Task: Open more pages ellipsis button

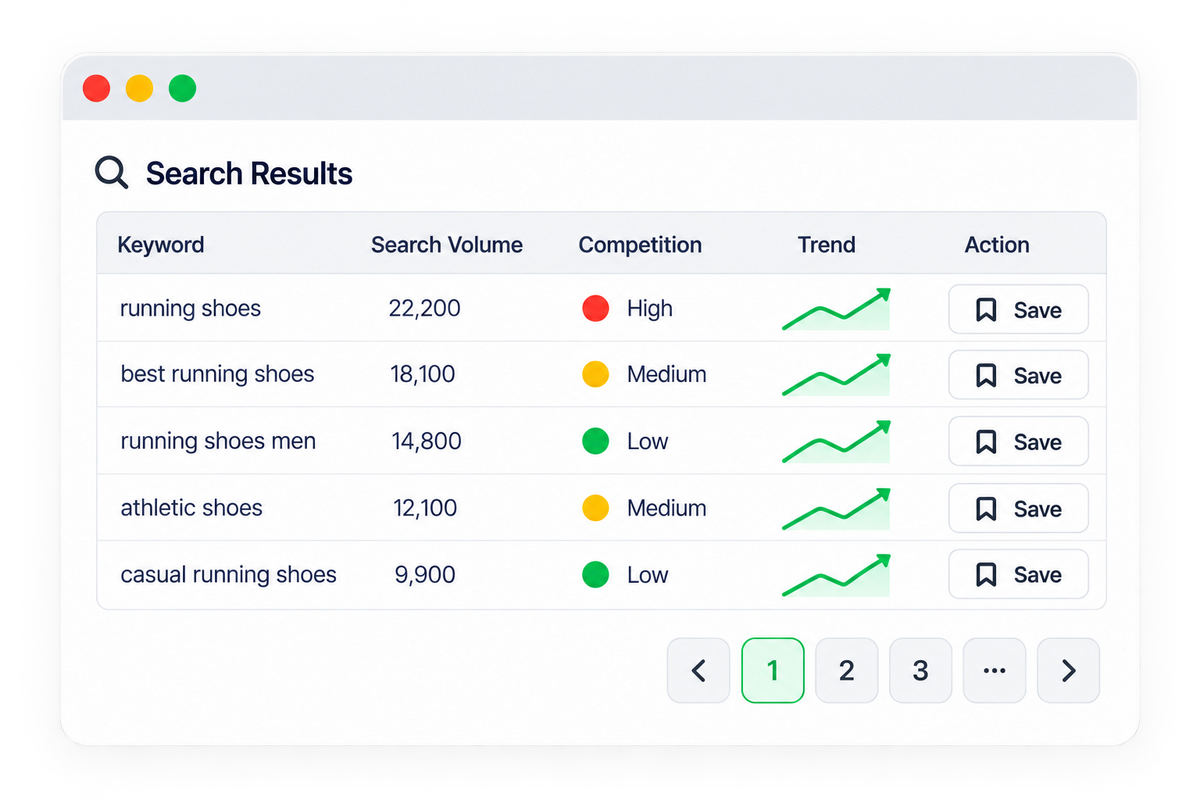Action: click(994, 670)
